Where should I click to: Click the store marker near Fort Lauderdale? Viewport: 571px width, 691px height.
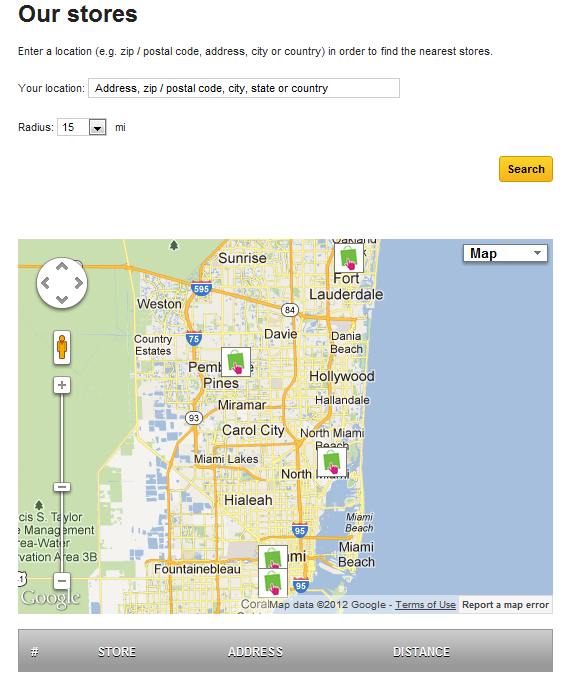349,258
